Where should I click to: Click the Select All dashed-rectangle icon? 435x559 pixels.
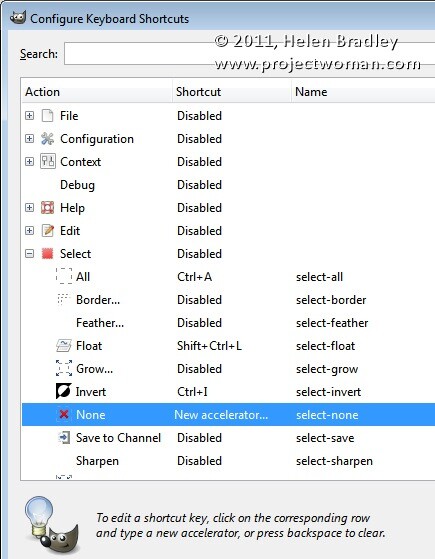[x=64, y=277]
